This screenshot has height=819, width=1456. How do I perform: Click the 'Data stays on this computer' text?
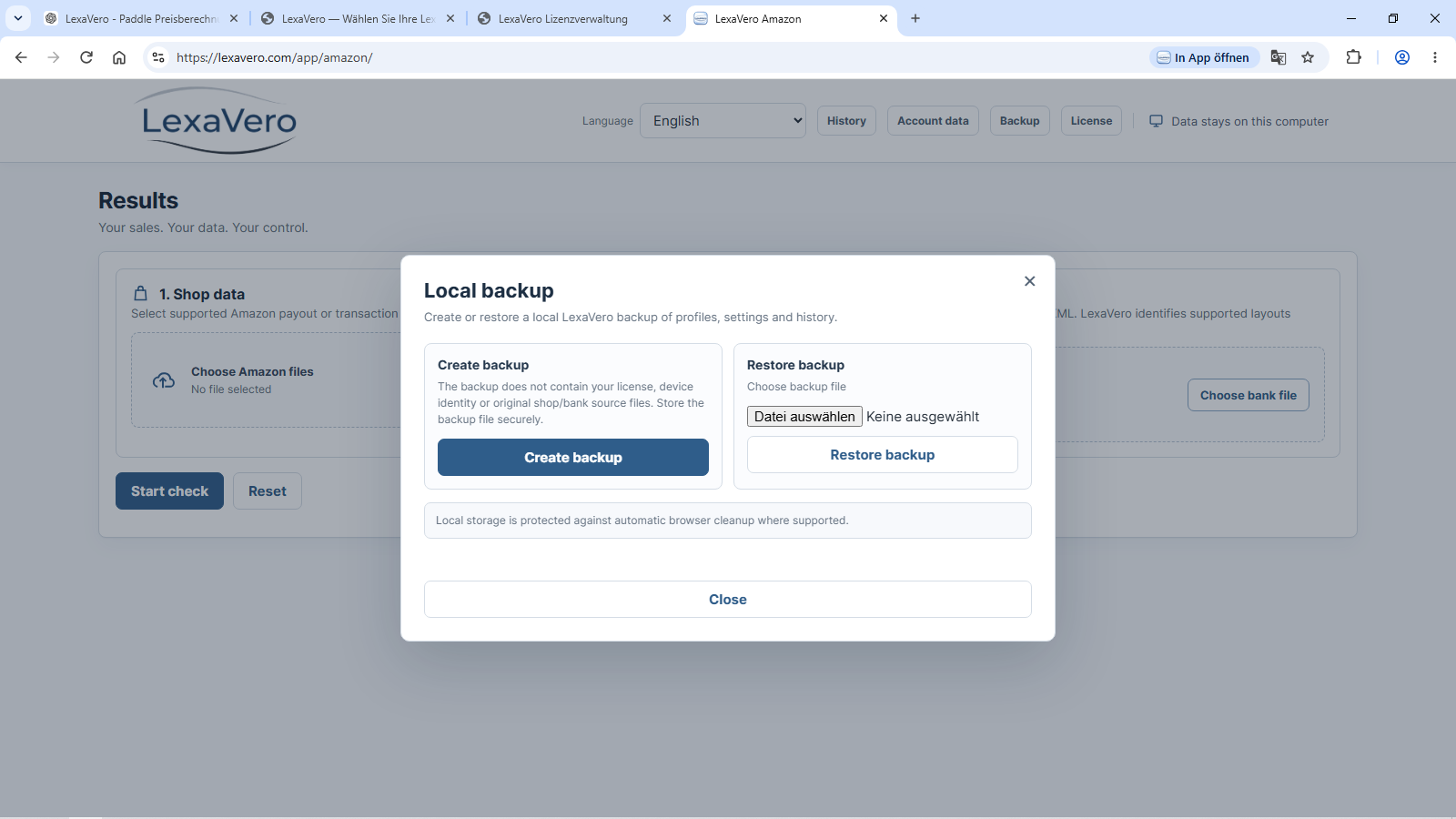click(x=1249, y=121)
